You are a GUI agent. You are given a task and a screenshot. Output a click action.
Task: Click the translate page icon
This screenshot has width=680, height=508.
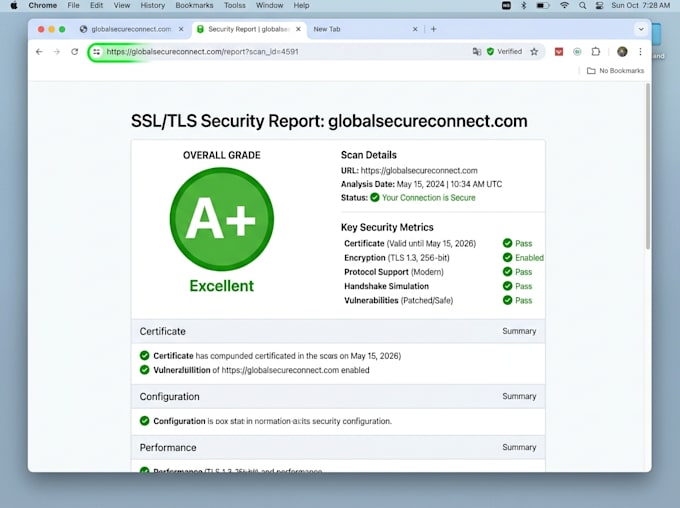(477, 52)
